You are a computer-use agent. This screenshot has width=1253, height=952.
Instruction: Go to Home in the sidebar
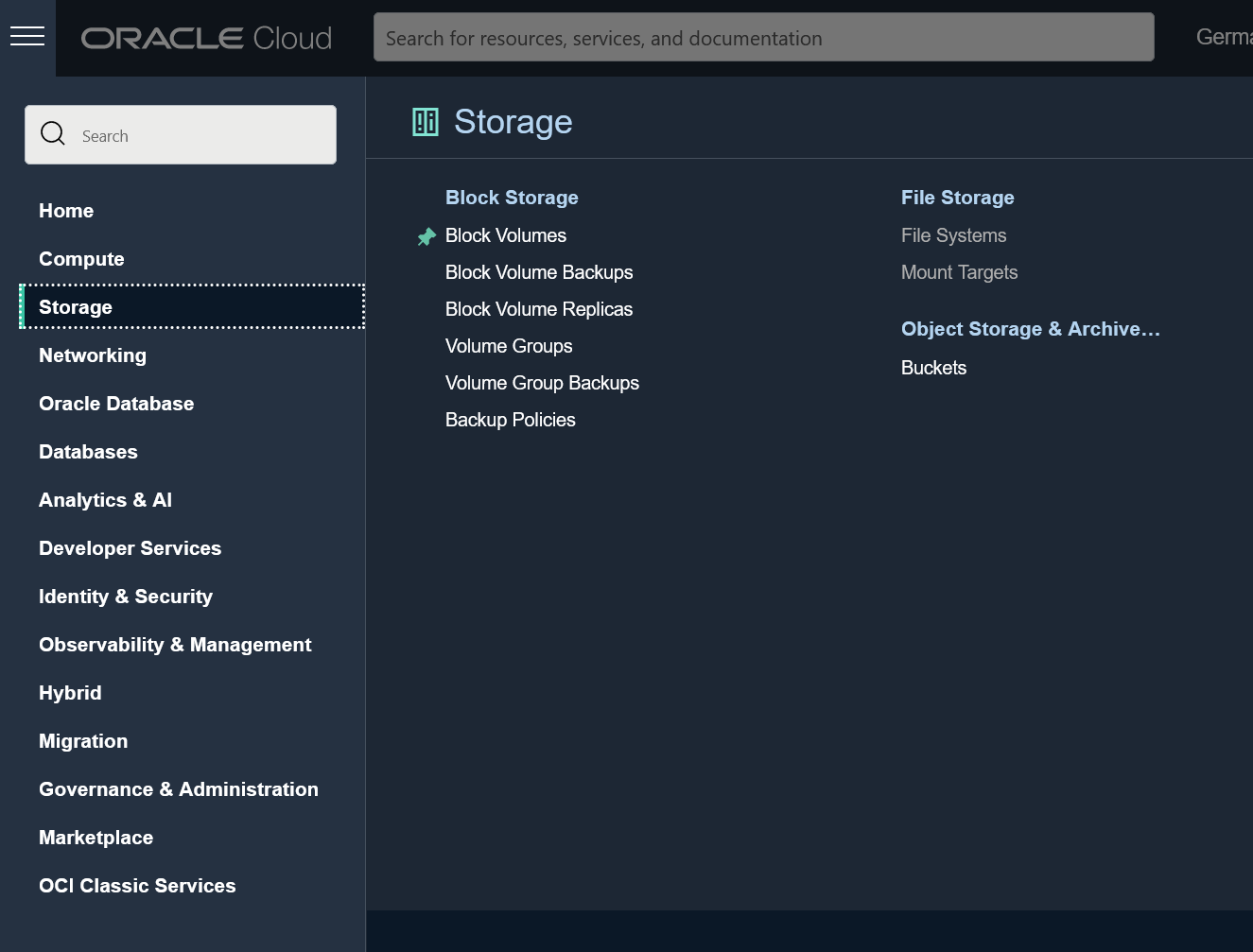(66, 210)
